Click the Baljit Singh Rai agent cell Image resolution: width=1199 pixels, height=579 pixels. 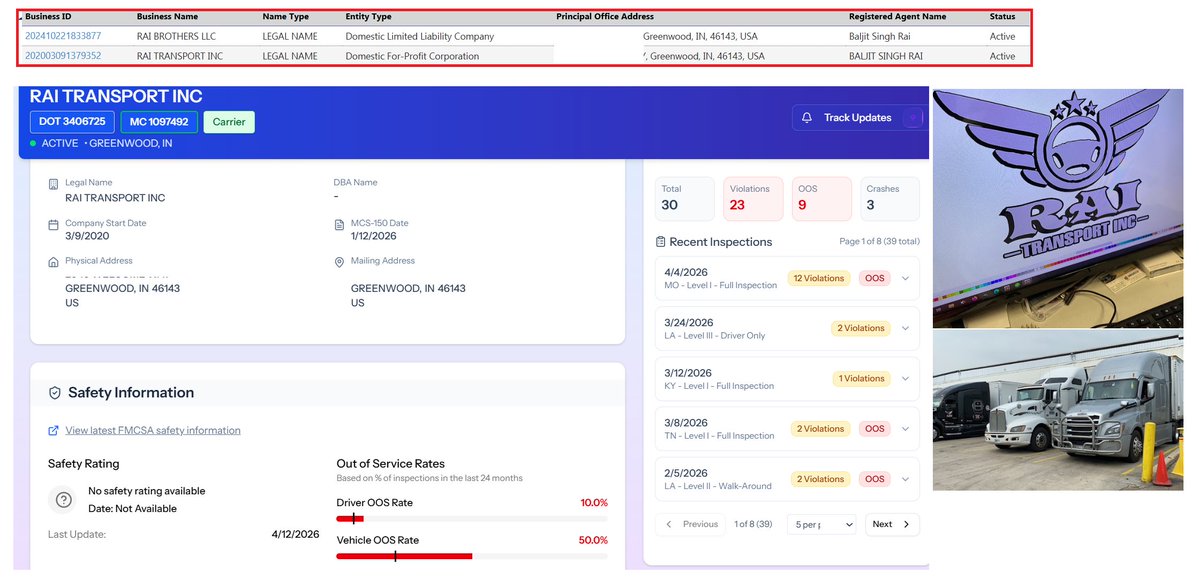(880, 36)
